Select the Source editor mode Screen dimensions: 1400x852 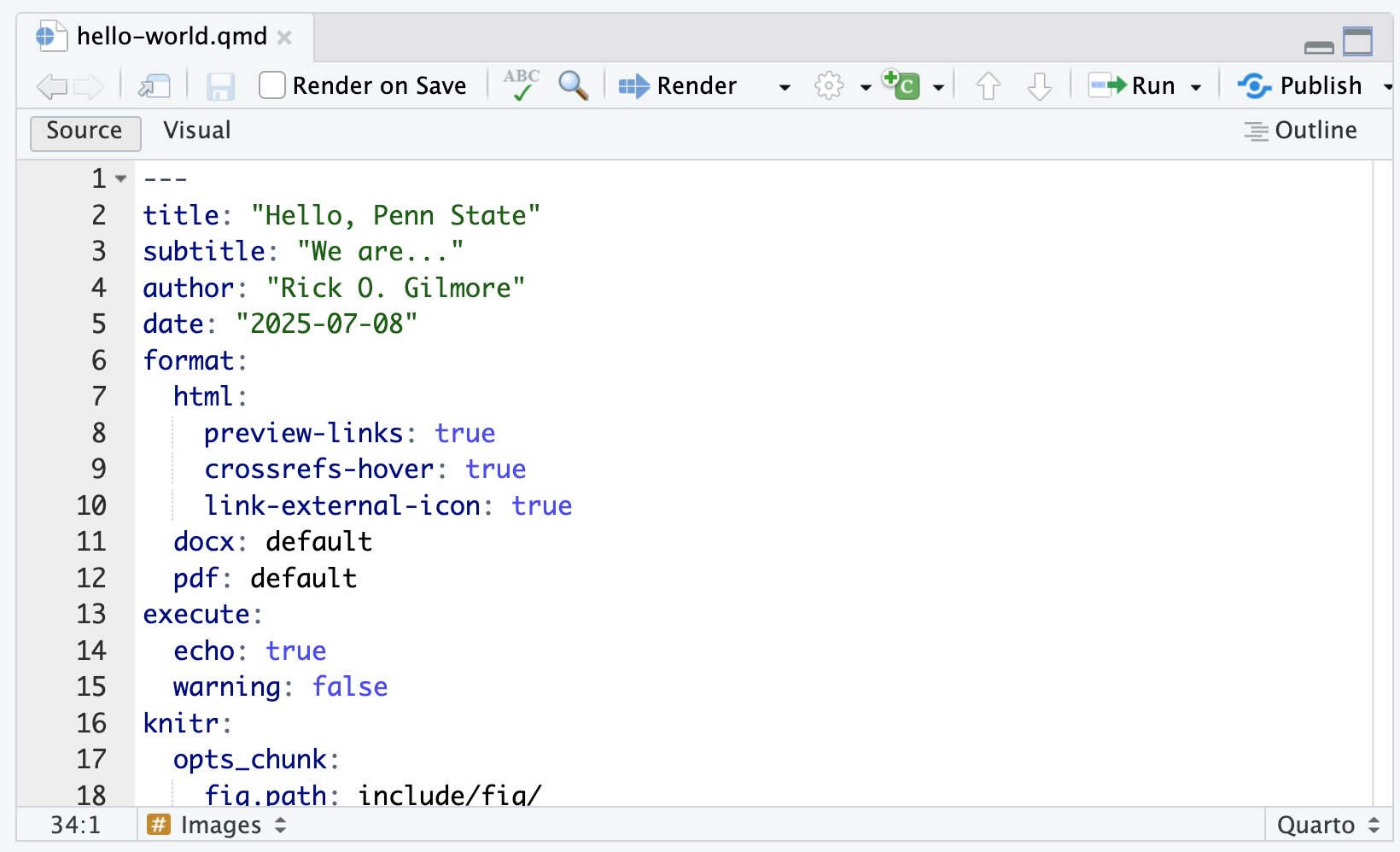click(x=85, y=131)
